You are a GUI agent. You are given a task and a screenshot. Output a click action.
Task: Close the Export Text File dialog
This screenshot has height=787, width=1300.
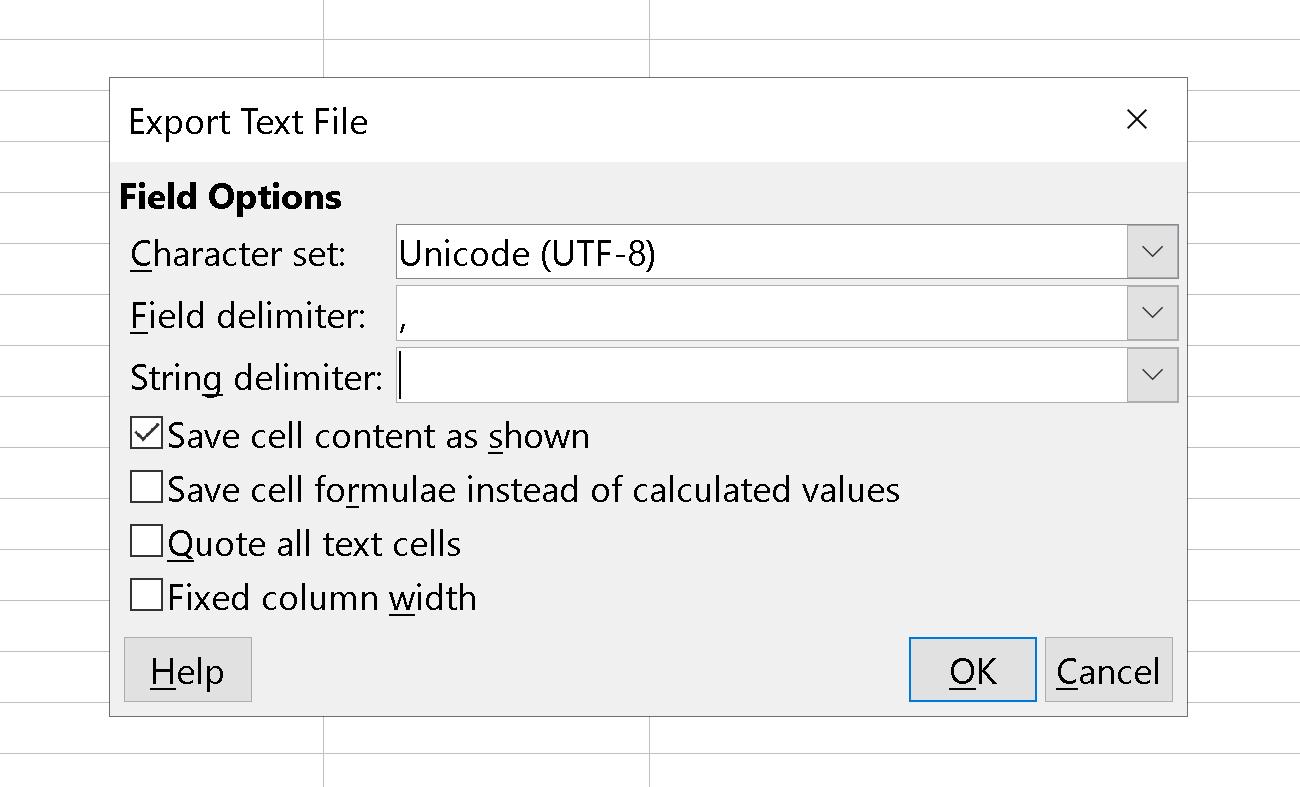1136,120
